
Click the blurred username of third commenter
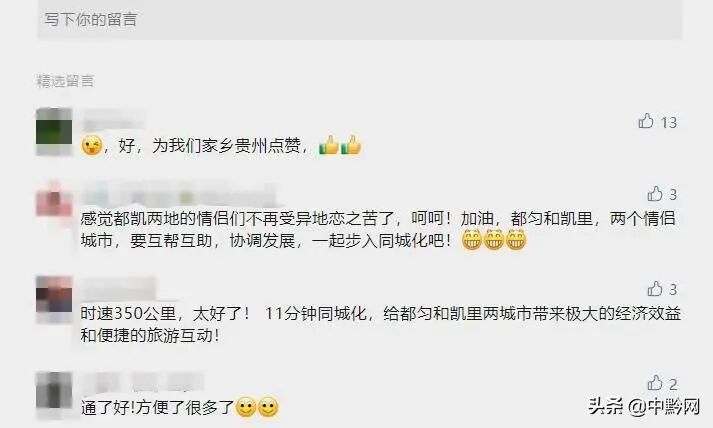click(x=119, y=287)
